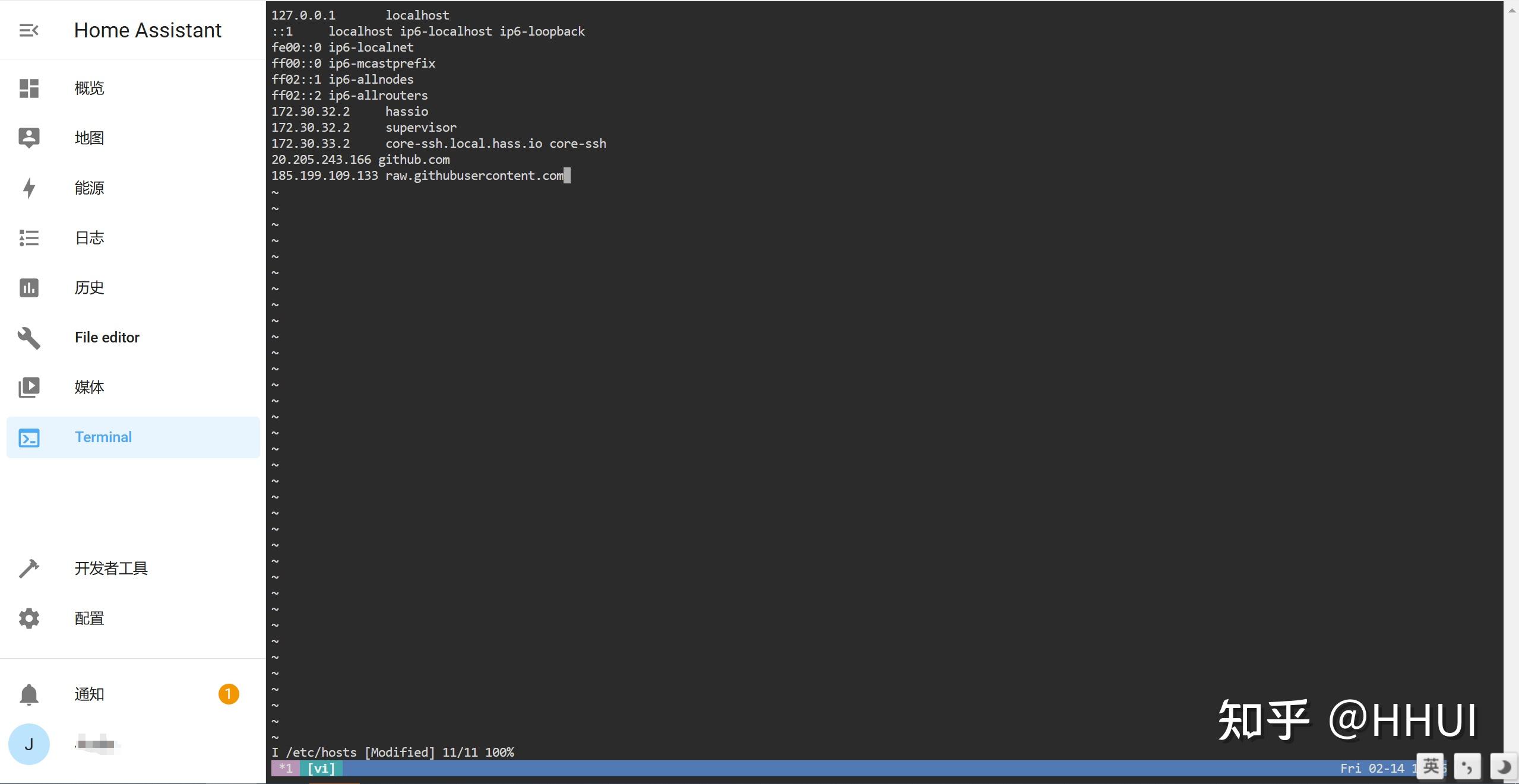This screenshot has width=1519, height=784.
Task: Open the 历史 history chart icon
Action: click(x=29, y=288)
